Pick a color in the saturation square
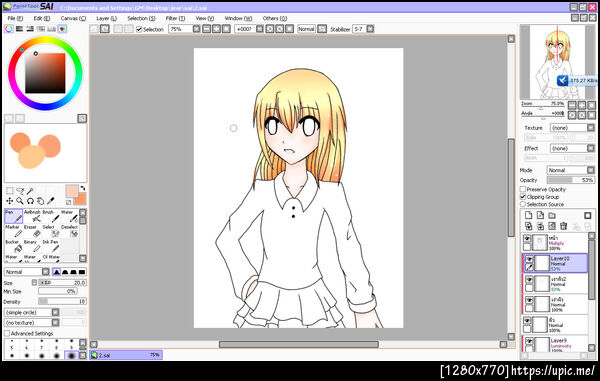Image resolution: width=600 pixels, height=381 pixels. [45, 73]
